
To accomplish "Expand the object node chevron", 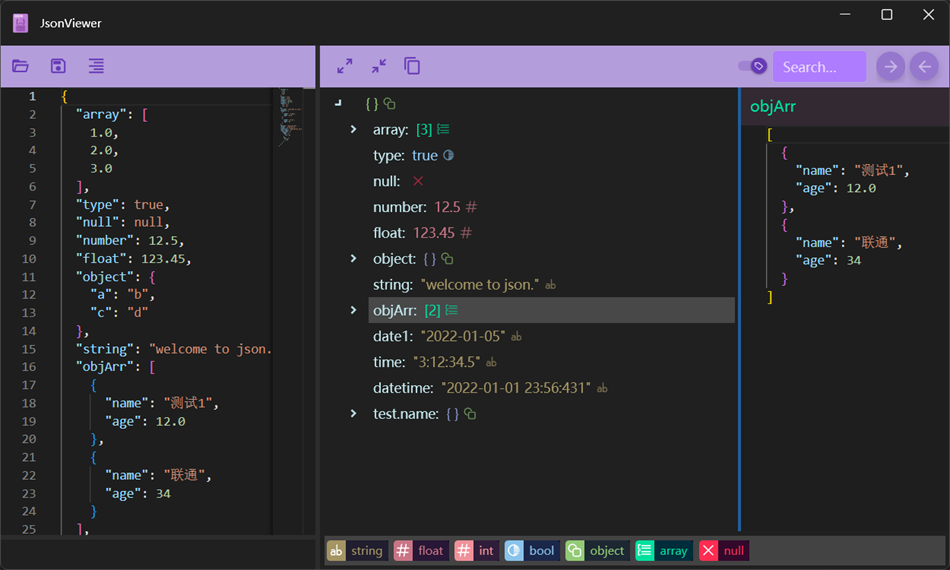I will click(353, 259).
